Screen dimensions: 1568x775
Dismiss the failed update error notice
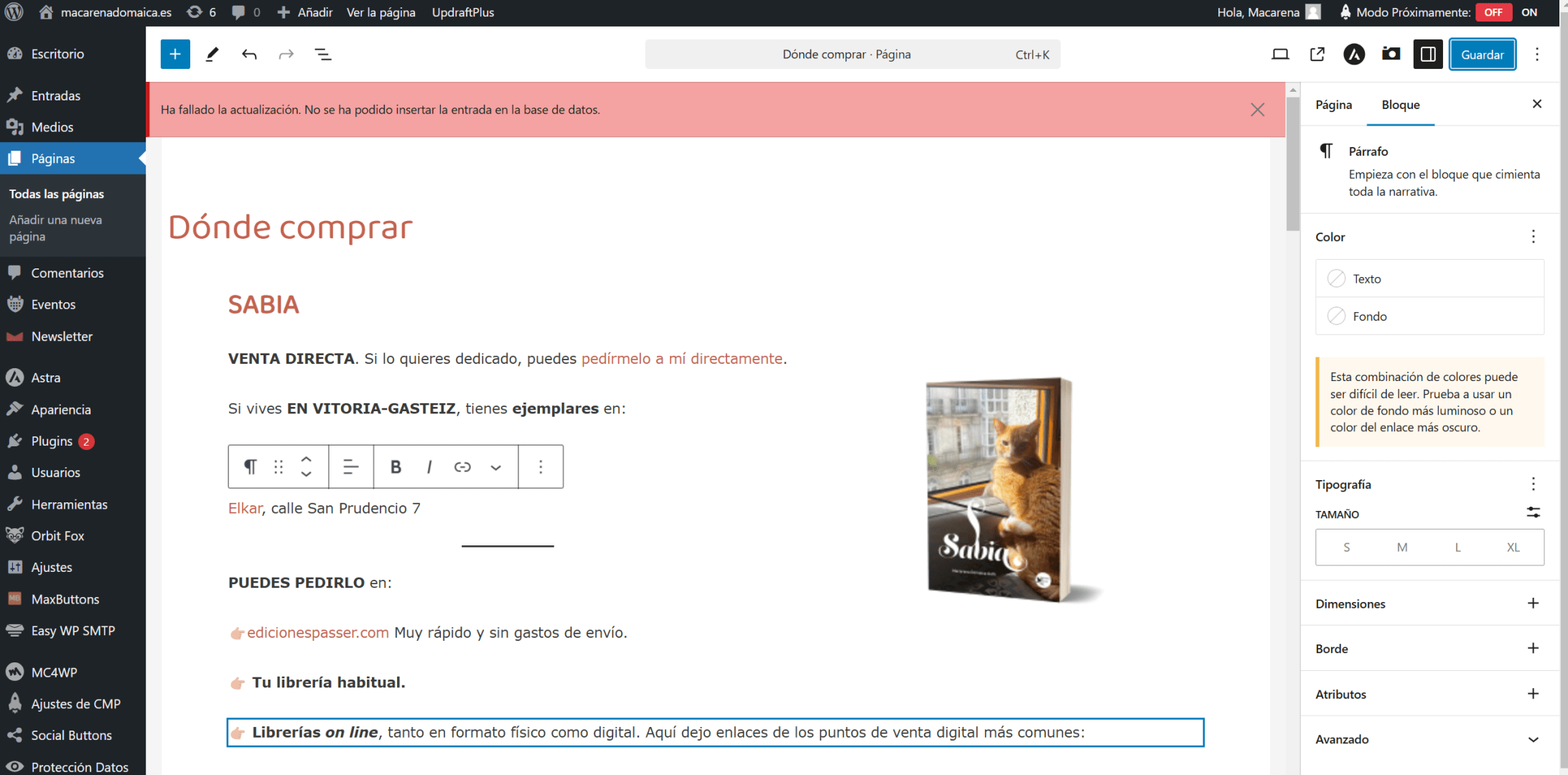click(x=1257, y=110)
